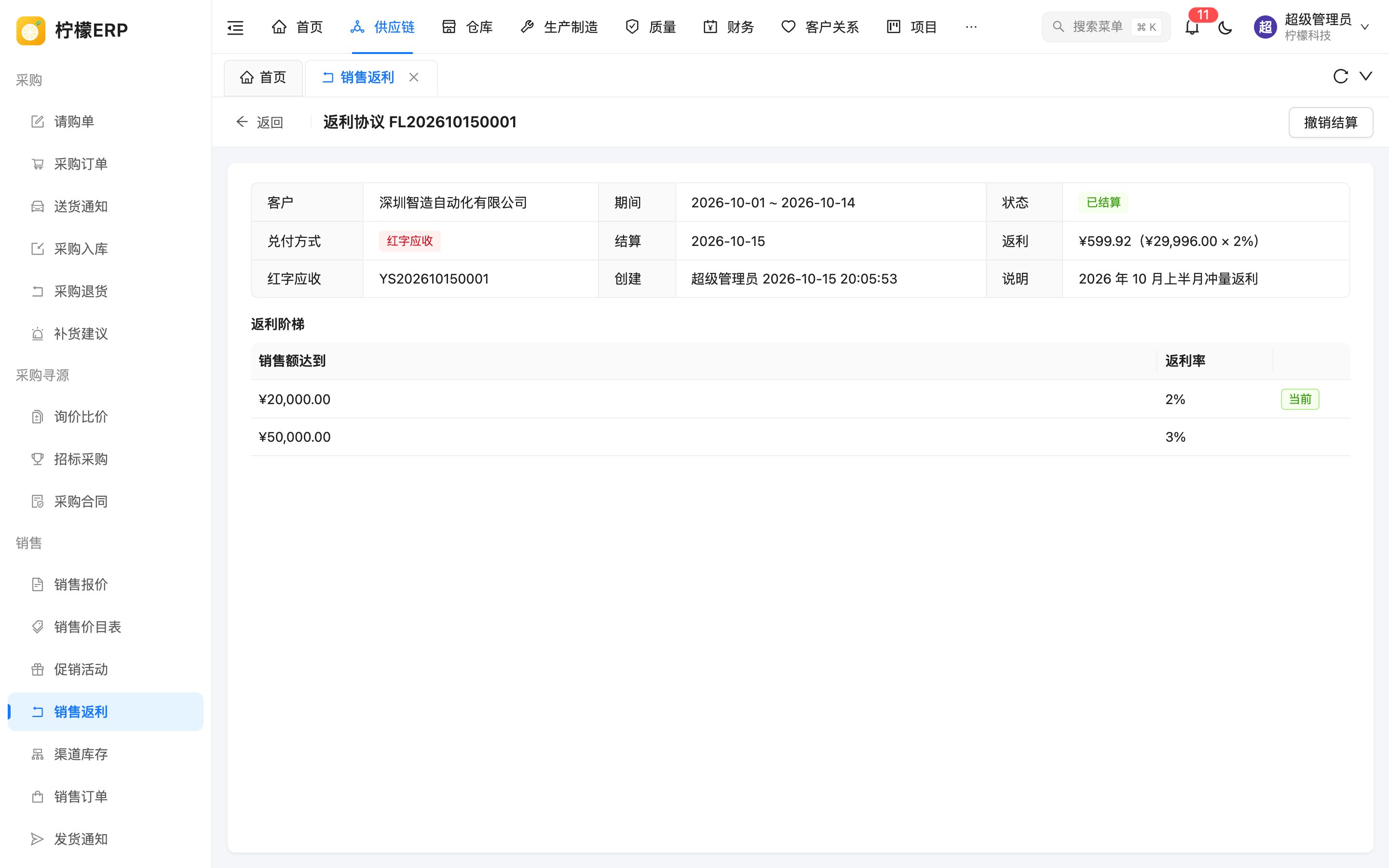Viewport: 1389px width, 868px height.
Task: Open 促销活动 in the sidebar
Action: [106, 669]
